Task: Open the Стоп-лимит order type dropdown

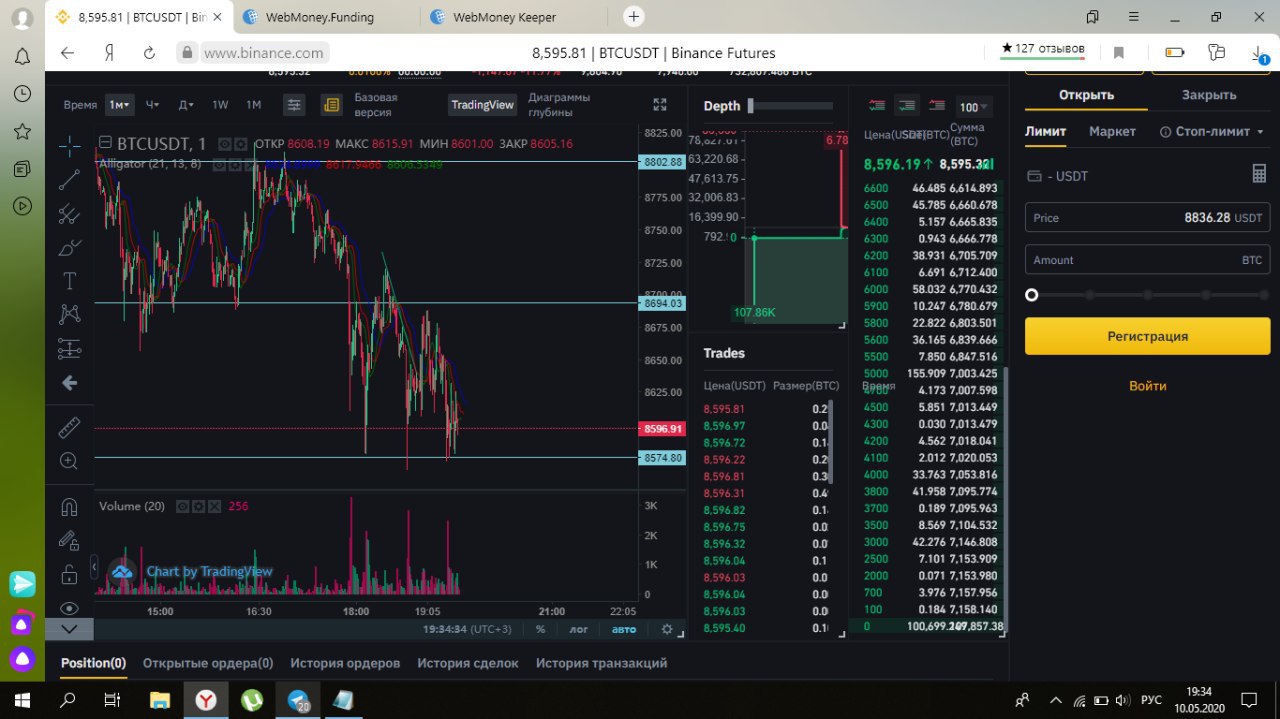Action: click(1211, 132)
